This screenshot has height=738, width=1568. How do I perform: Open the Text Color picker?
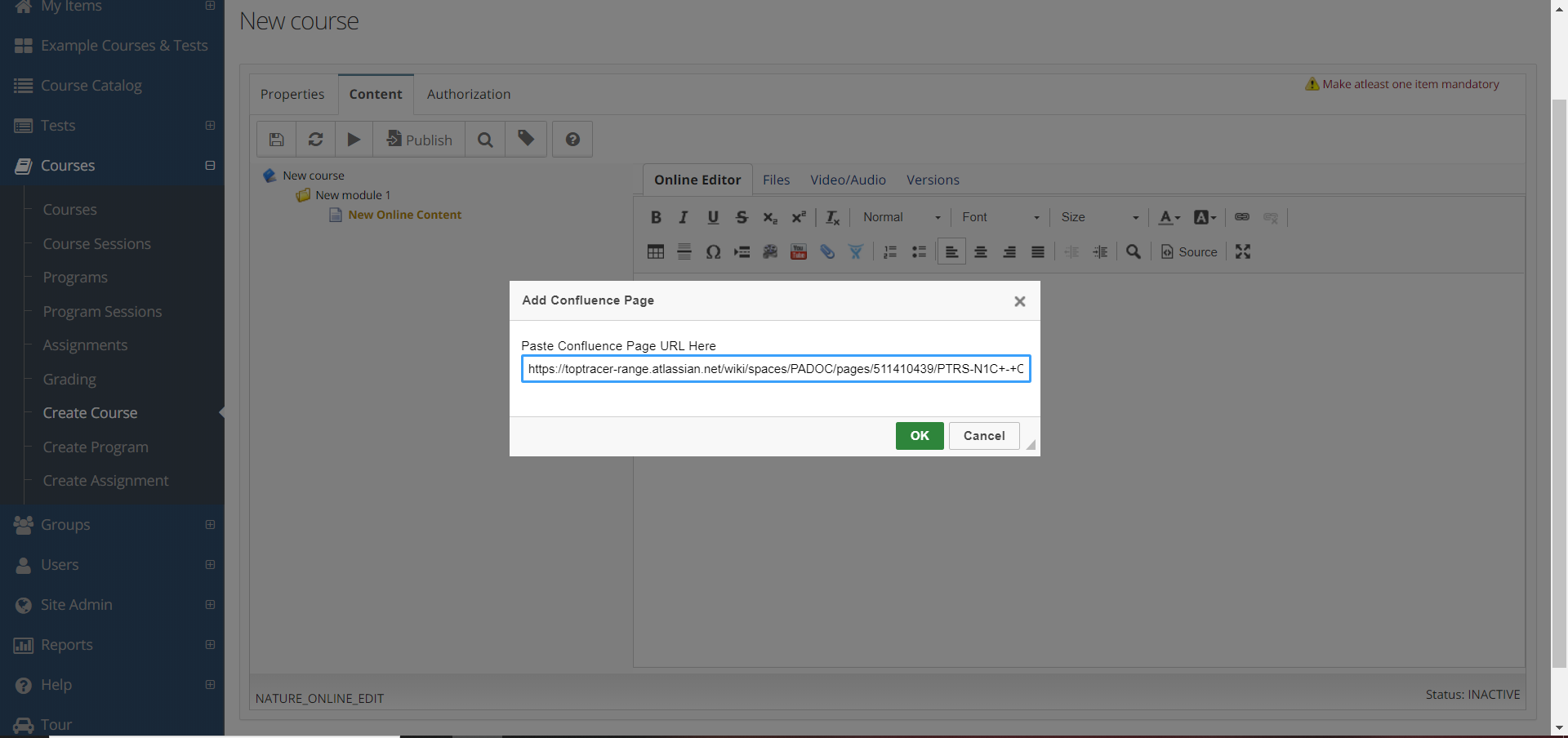pyautogui.click(x=1169, y=217)
